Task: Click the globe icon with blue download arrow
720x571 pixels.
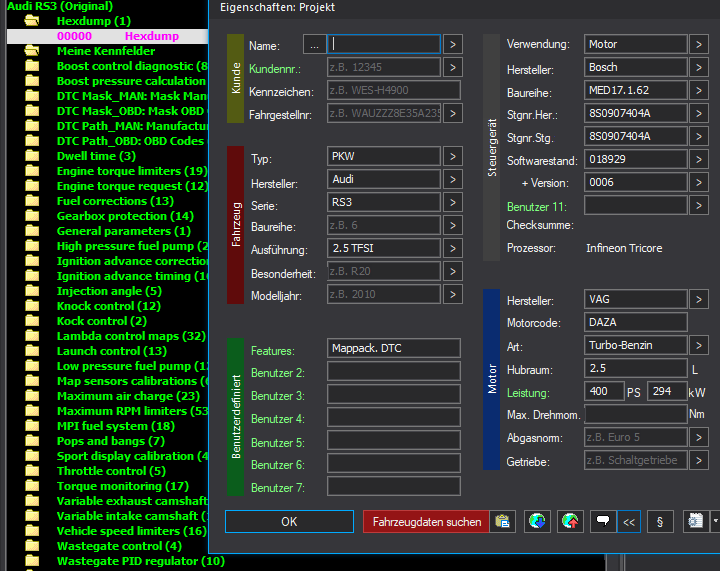Action: (537, 521)
